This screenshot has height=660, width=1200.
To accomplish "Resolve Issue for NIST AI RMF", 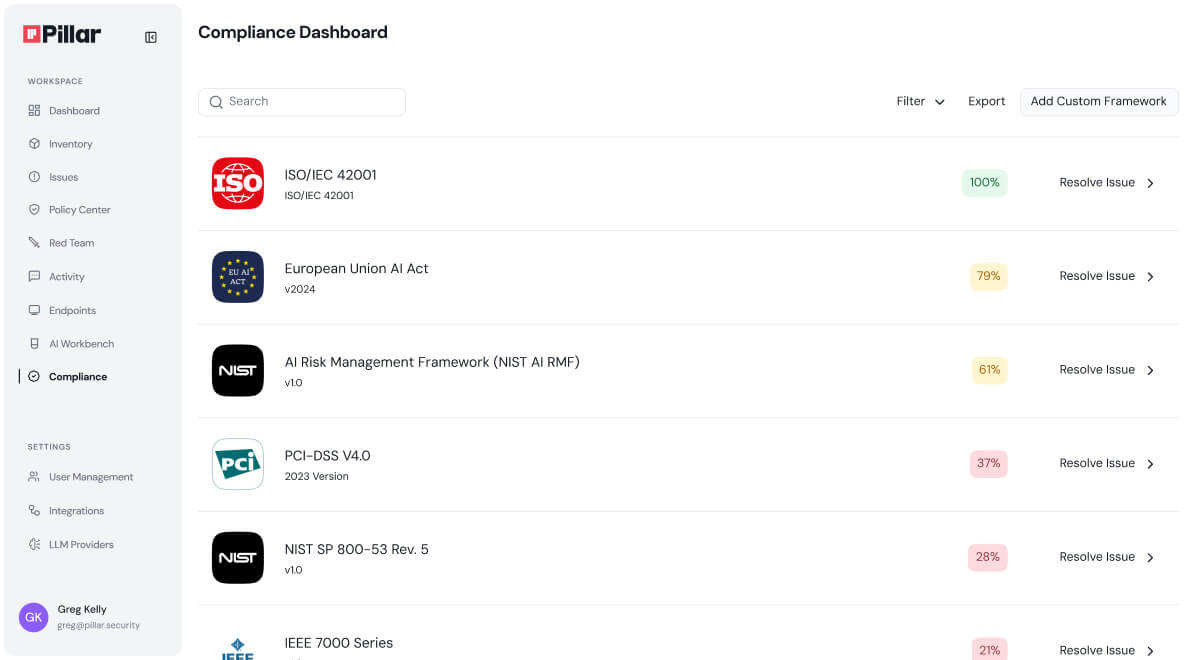I will coord(1097,370).
